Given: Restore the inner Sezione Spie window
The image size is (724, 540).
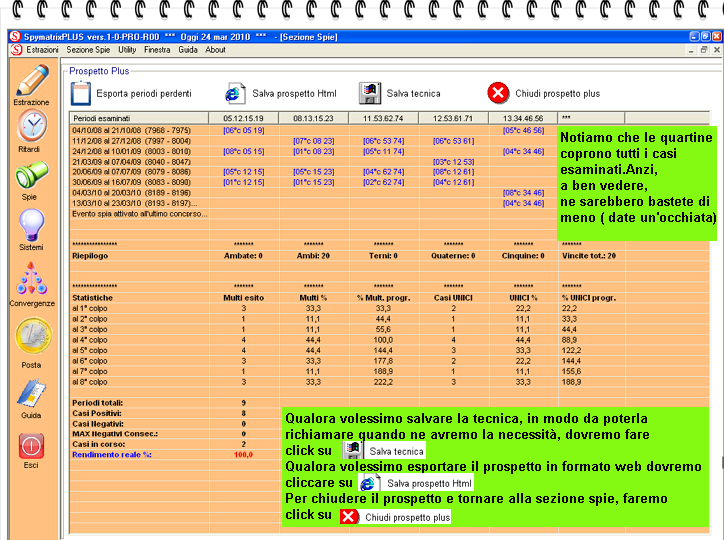Looking at the screenshot, I should (x=704, y=50).
